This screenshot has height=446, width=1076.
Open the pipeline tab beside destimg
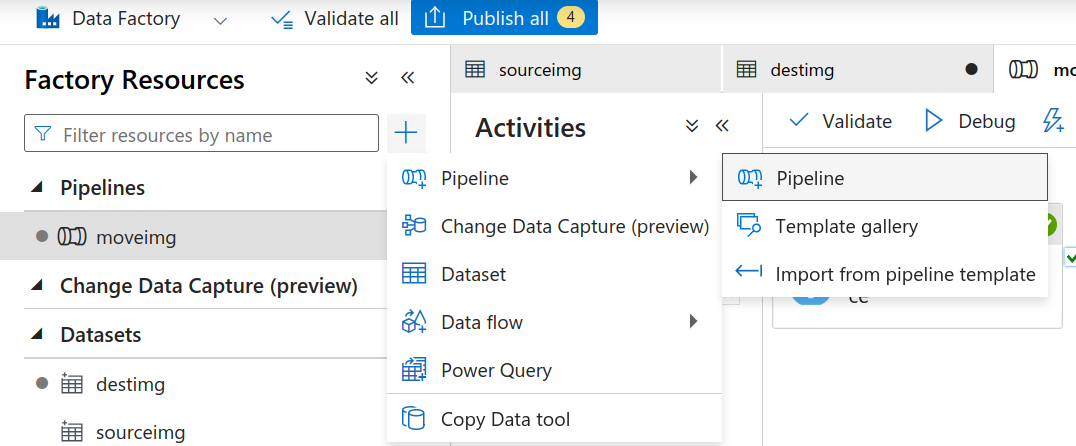pos(1035,69)
